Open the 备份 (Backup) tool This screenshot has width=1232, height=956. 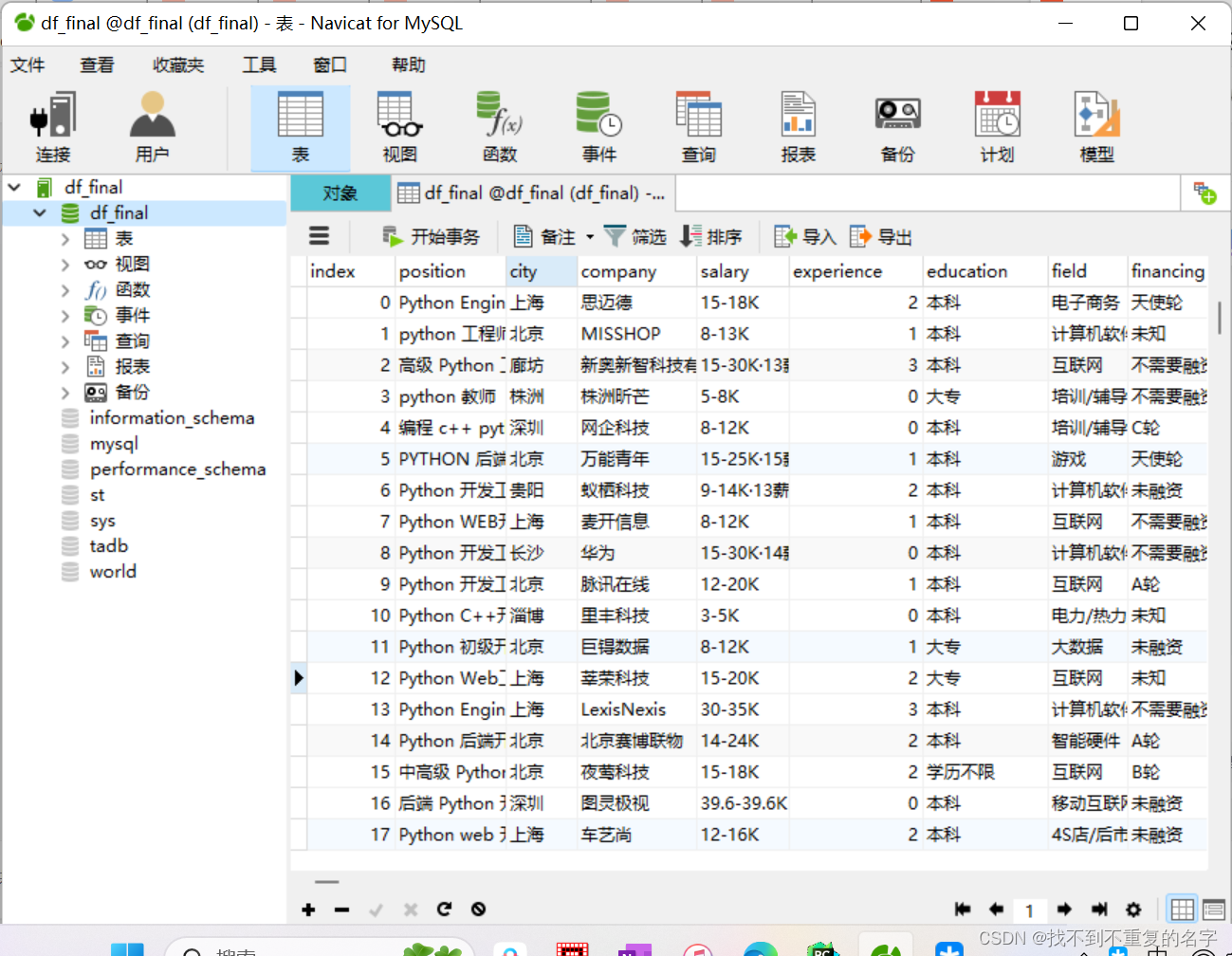tap(897, 123)
